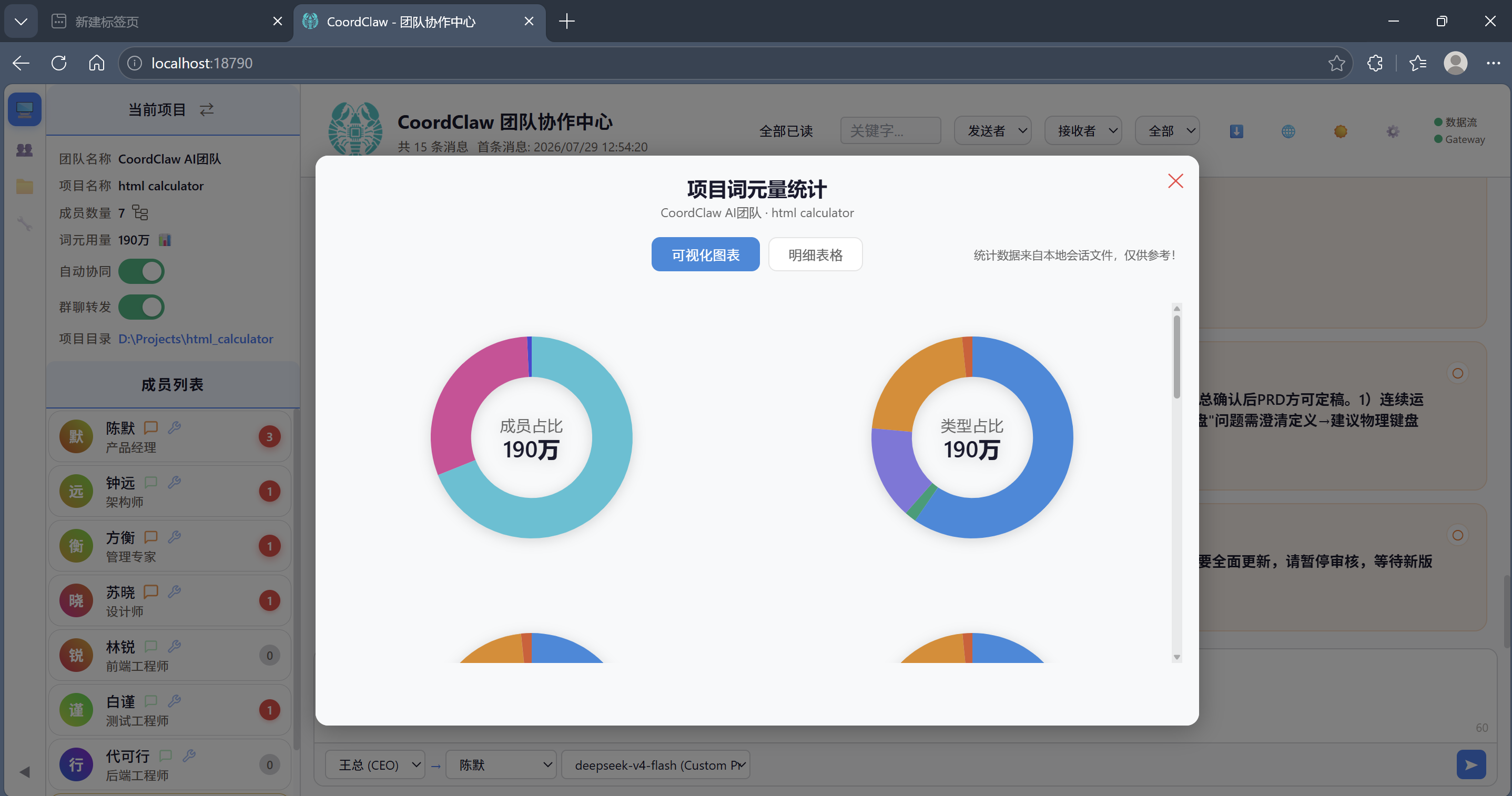Click the unread badge 3 on 陈默
1512x796 pixels.
click(269, 436)
